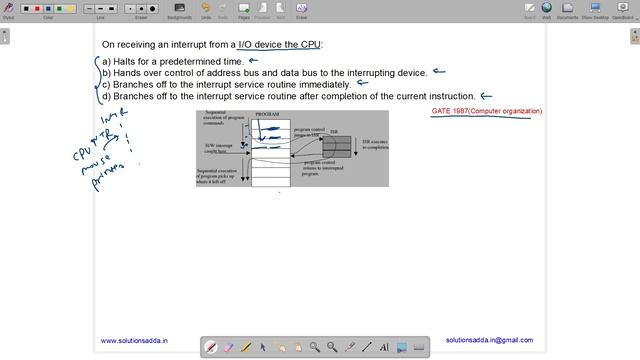This screenshot has width=640, height=360.
Task: Select the Zoom out tool
Action: pos(332,347)
